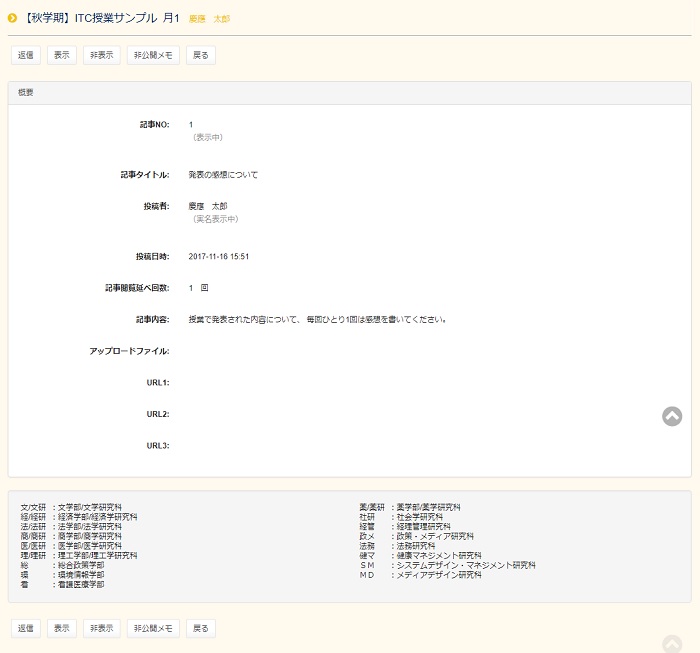The image size is (700, 653).
Task: Select the bottom 非表示 (hide) button
Action: coord(101,628)
